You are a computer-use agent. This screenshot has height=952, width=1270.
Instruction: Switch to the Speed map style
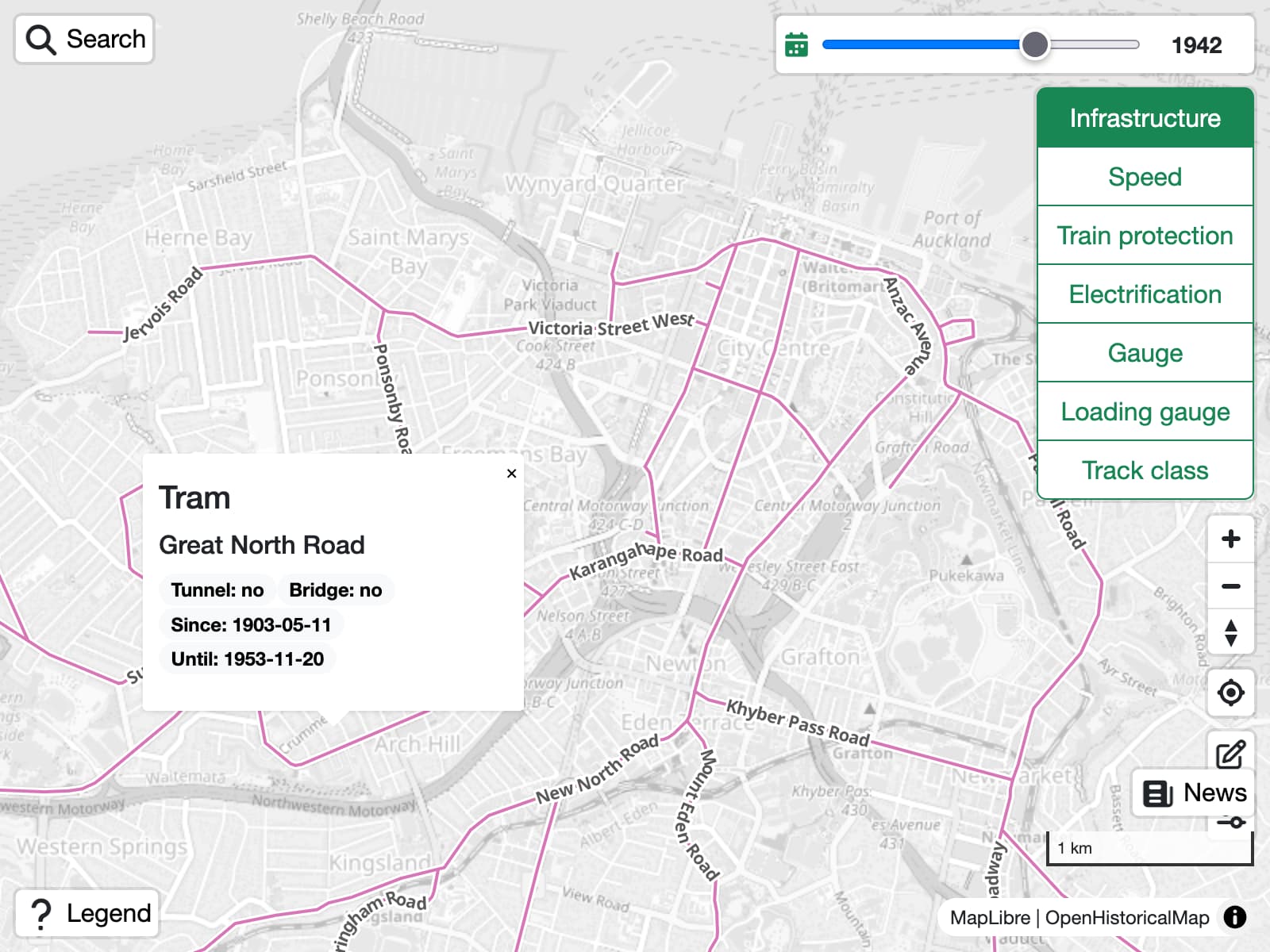pos(1145,177)
